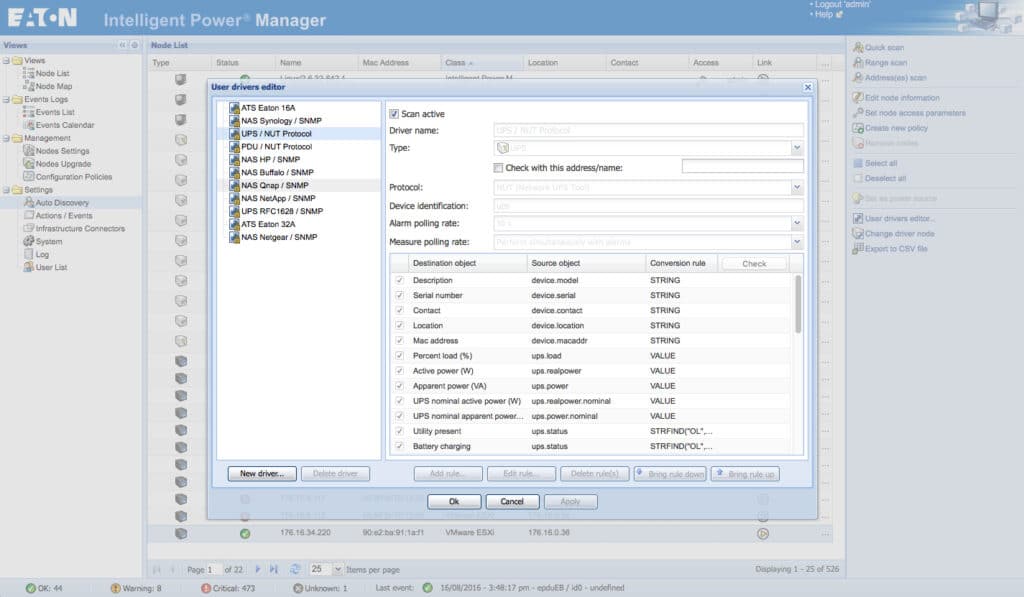
Task: Click the Help link in header
Action: (824, 14)
